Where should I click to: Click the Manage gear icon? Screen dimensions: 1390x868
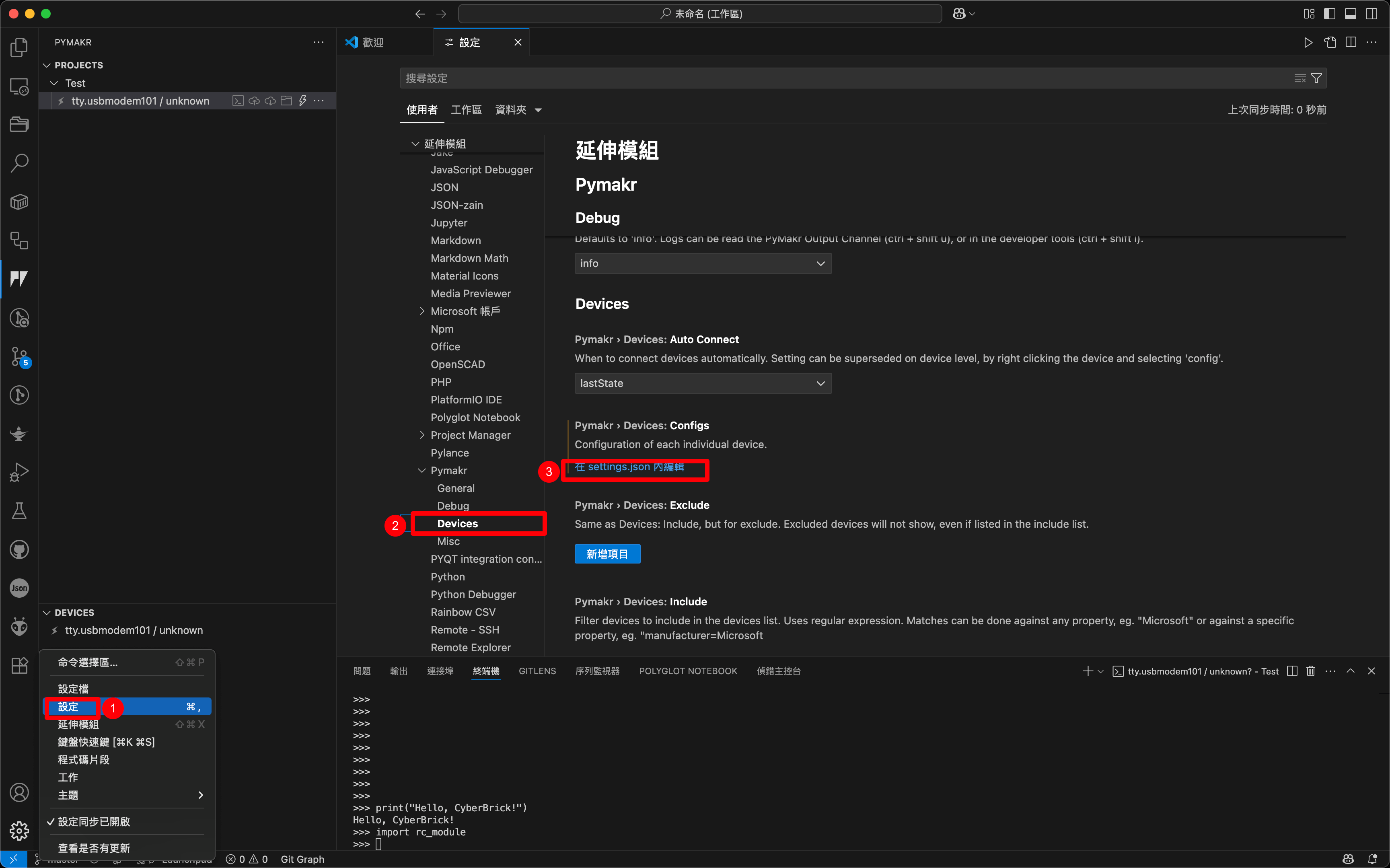[x=19, y=831]
